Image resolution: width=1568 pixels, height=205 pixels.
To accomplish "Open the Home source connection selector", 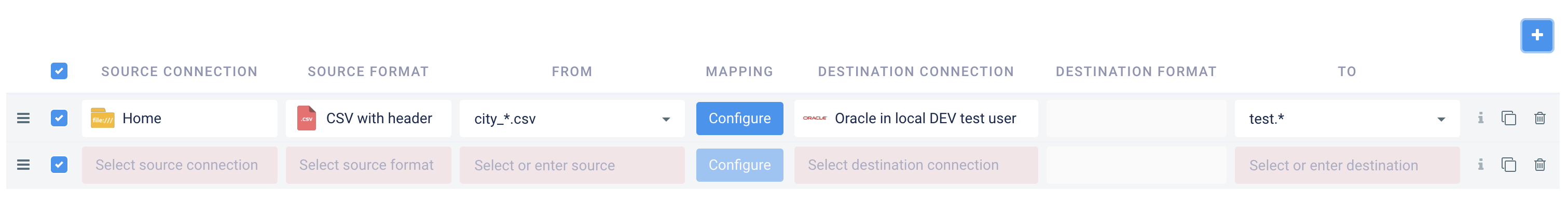I will [x=180, y=118].
